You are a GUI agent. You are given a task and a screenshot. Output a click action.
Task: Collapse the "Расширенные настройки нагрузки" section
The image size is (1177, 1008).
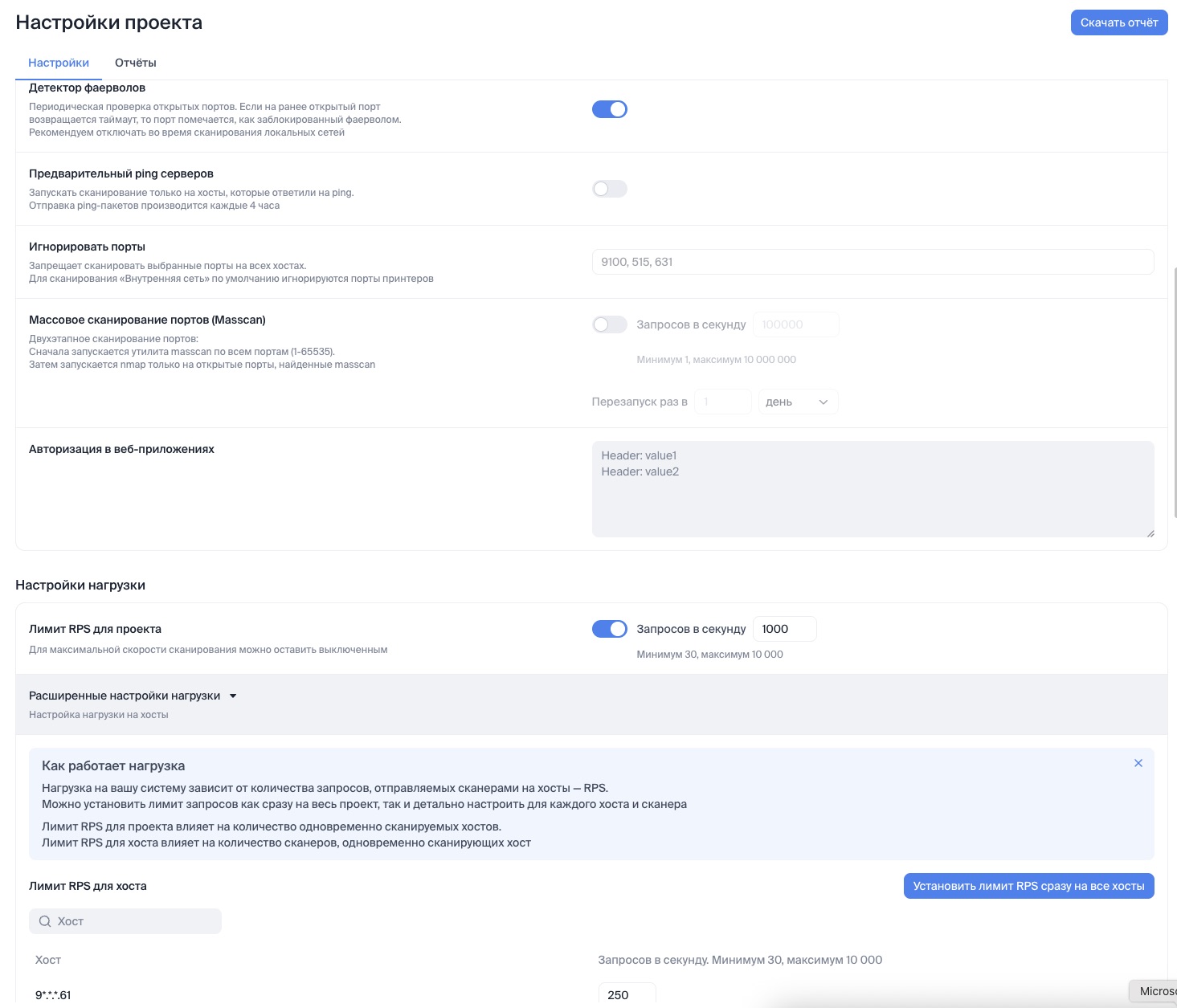click(x=125, y=696)
